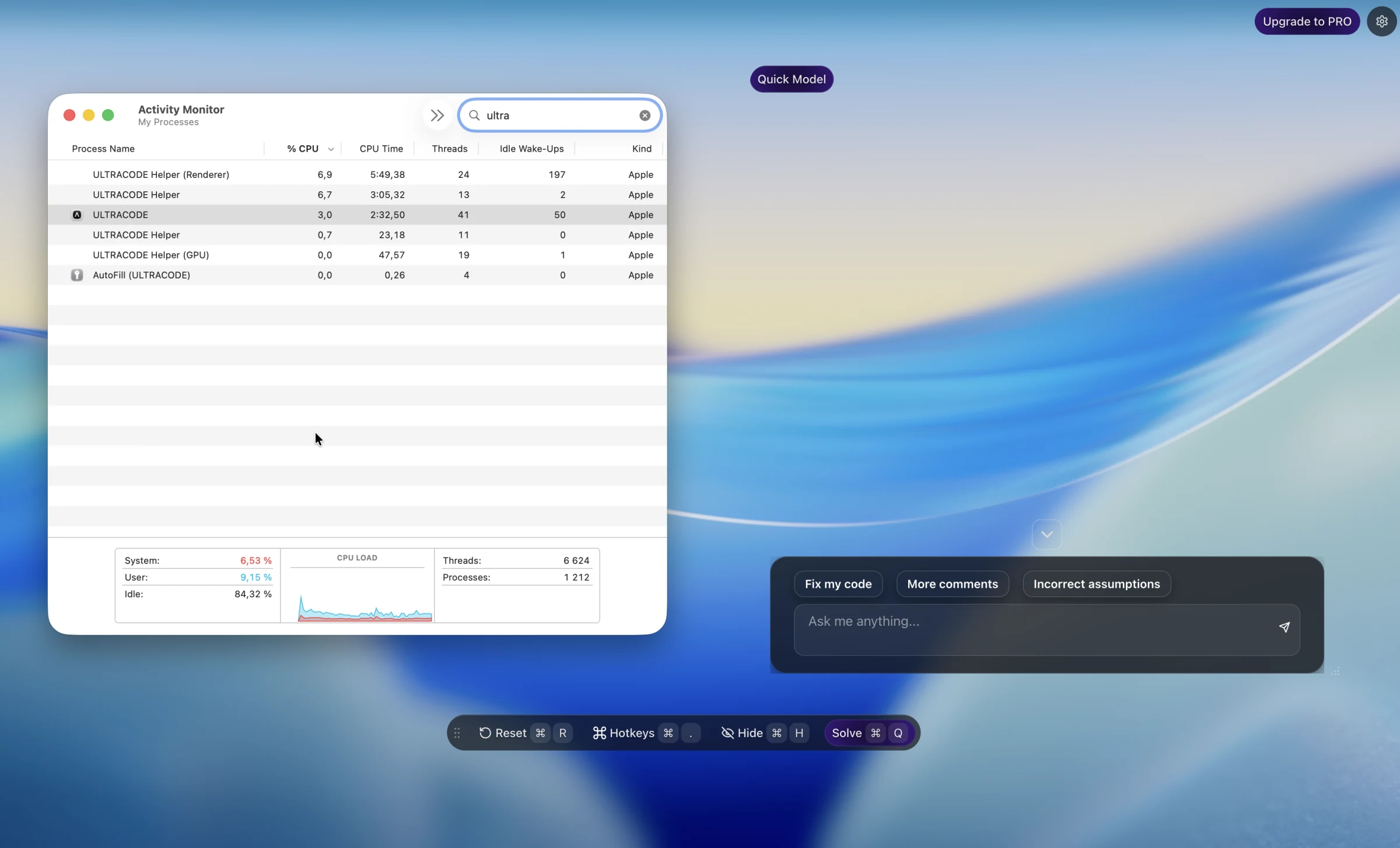Close the Activity Monitor window
Image resolution: width=1400 pixels, height=848 pixels.
(69, 115)
